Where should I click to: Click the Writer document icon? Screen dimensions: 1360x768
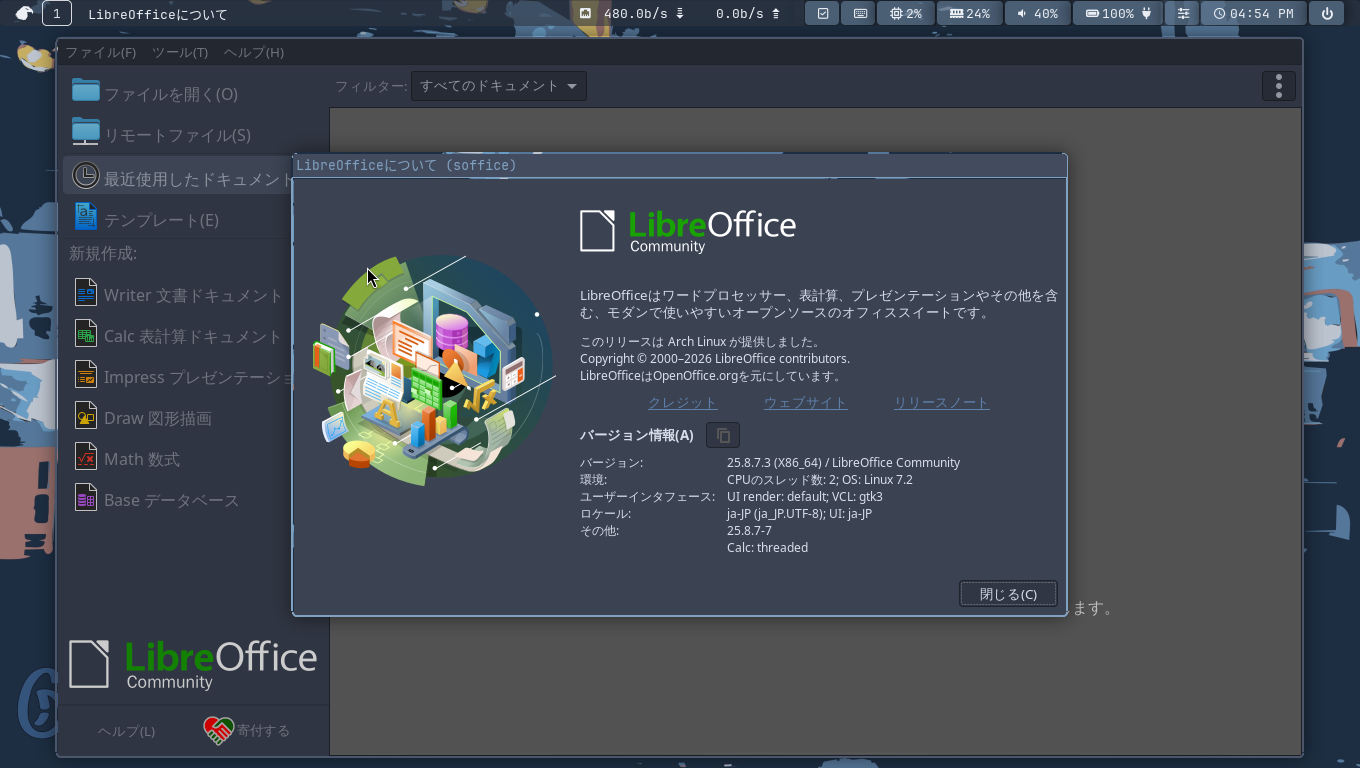point(86,293)
